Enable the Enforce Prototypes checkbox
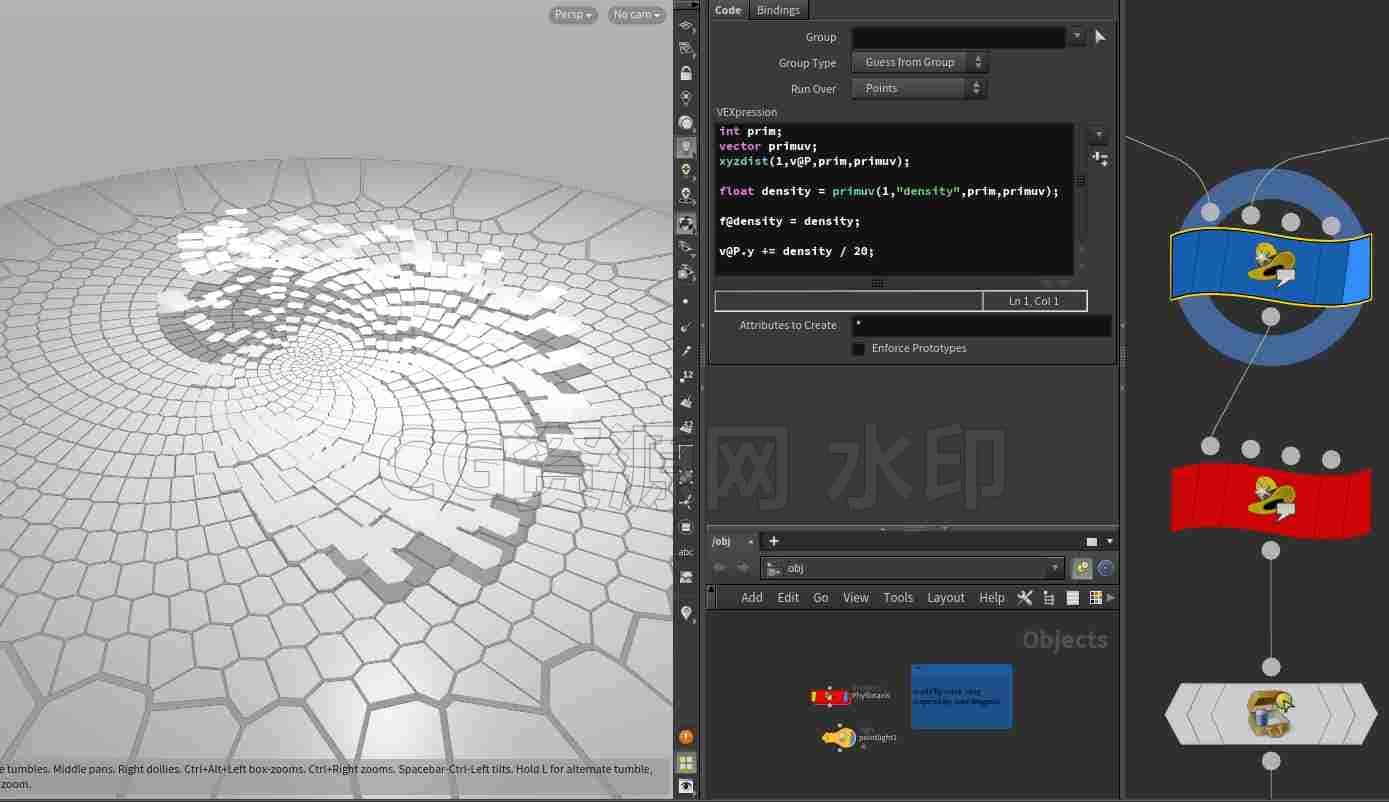Viewport: 1389px width, 802px height. (x=858, y=348)
